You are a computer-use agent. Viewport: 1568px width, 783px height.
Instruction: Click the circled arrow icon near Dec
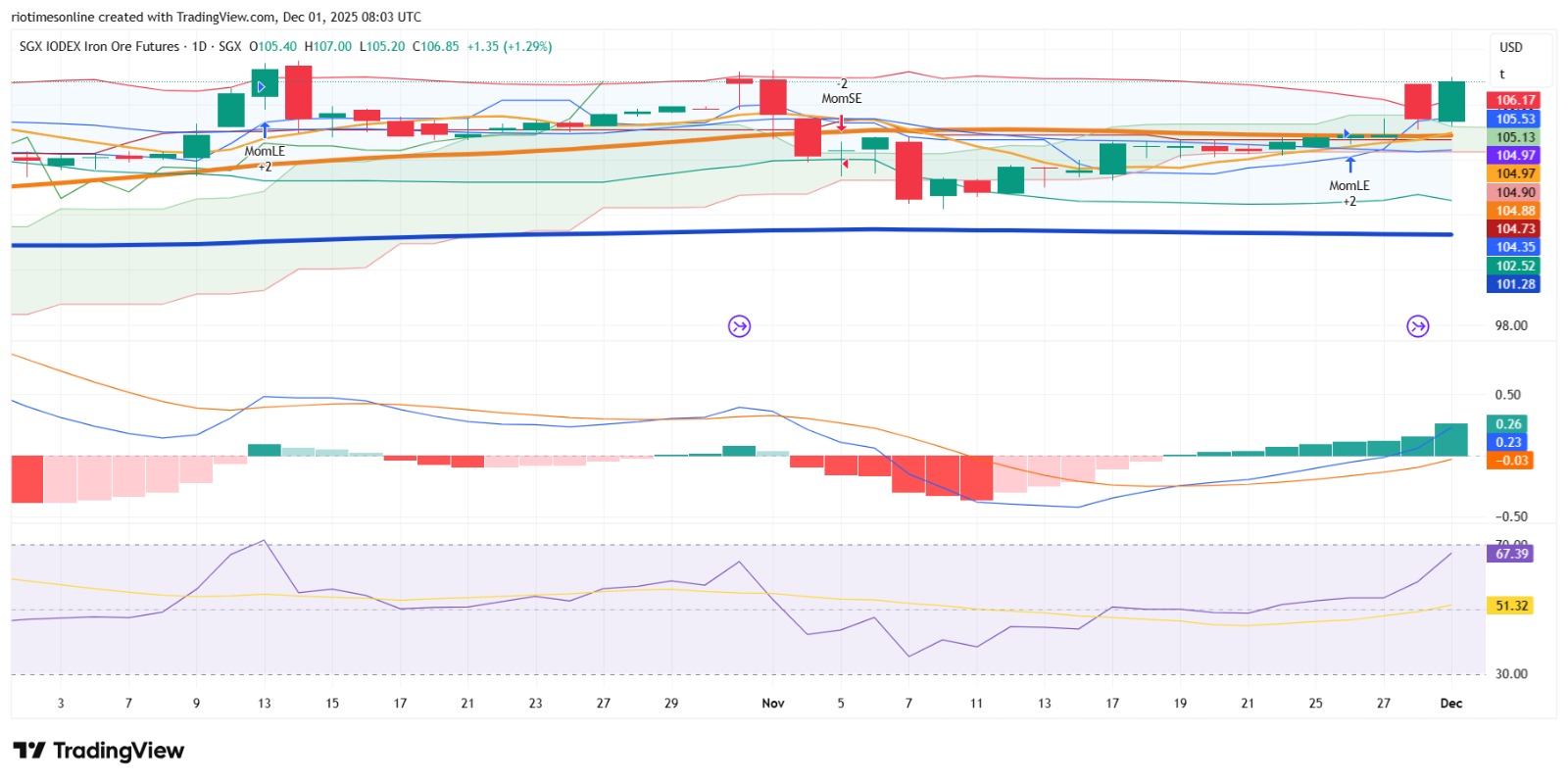click(1418, 326)
